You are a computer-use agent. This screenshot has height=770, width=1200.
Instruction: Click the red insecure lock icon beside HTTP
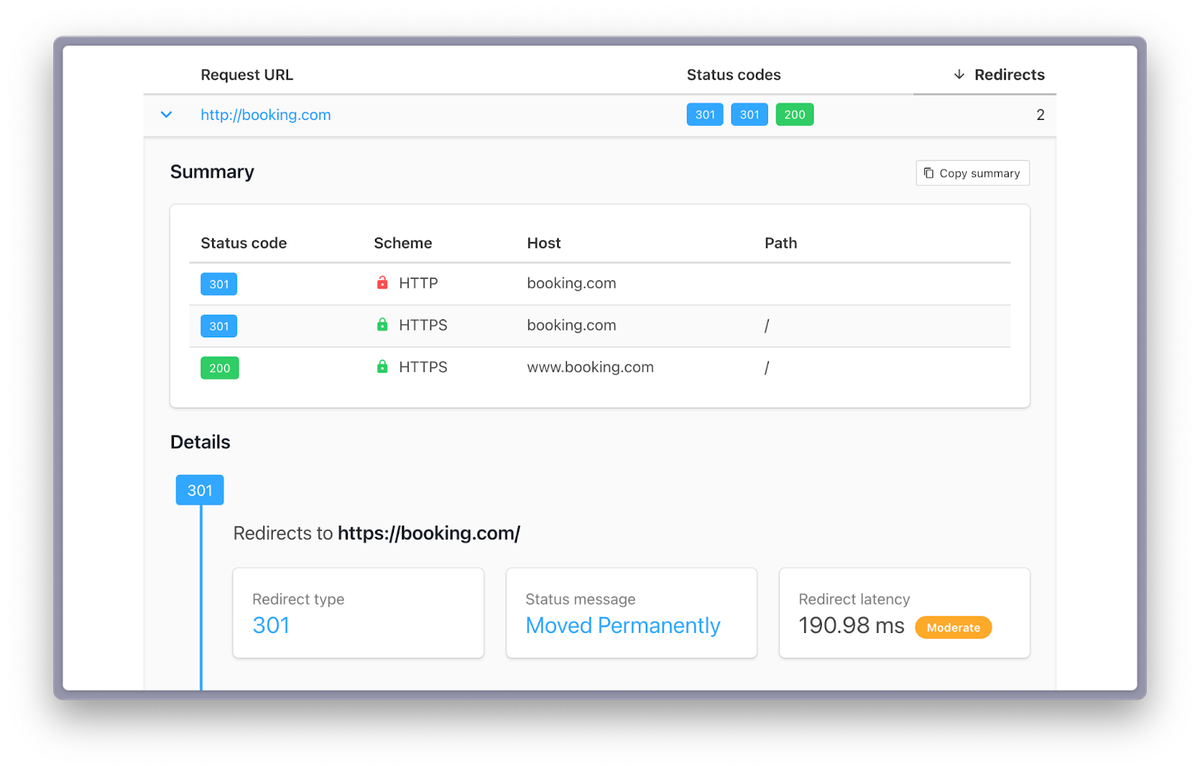click(382, 283)
